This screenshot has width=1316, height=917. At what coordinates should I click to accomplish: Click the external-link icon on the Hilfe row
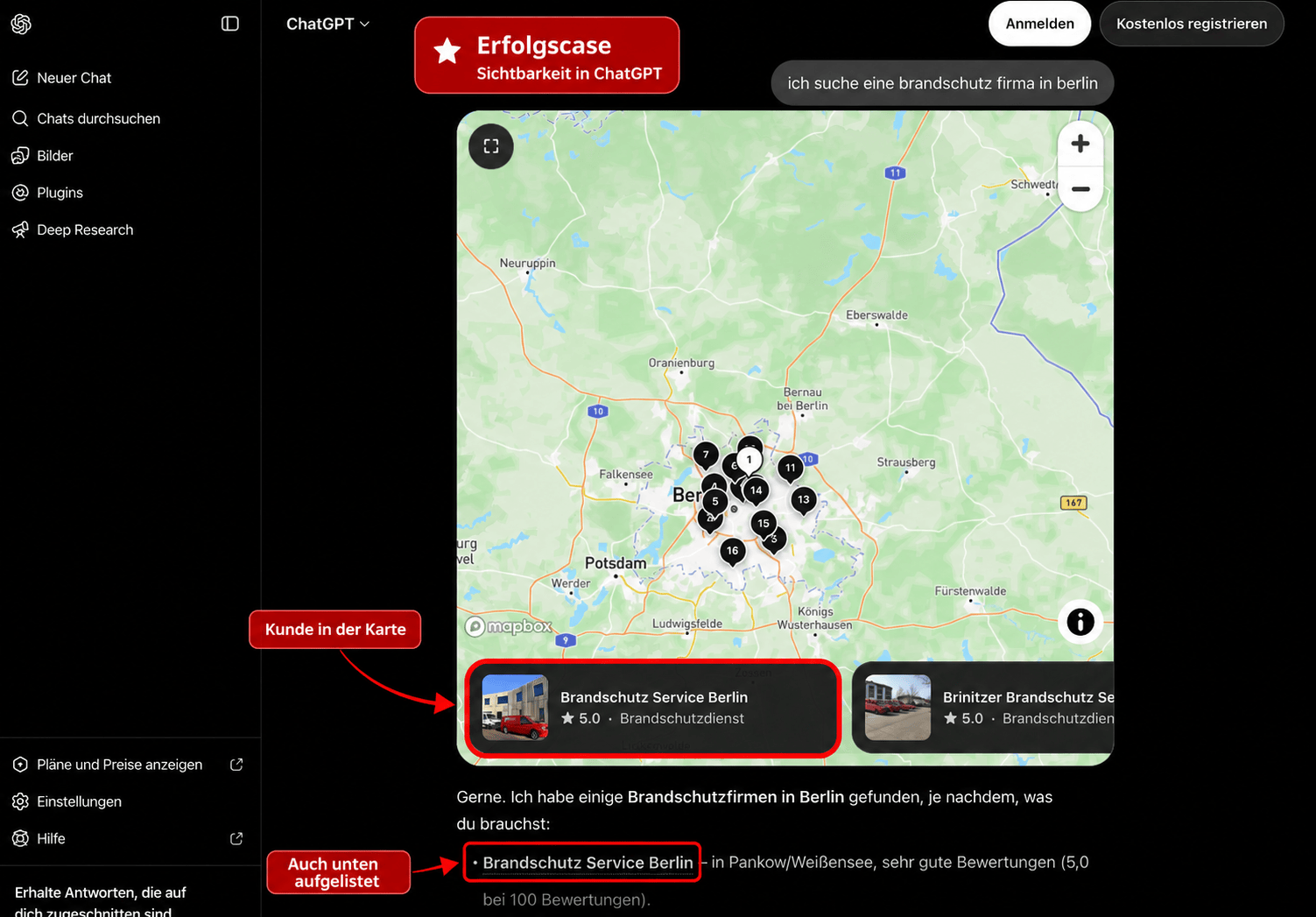point(236,839)
